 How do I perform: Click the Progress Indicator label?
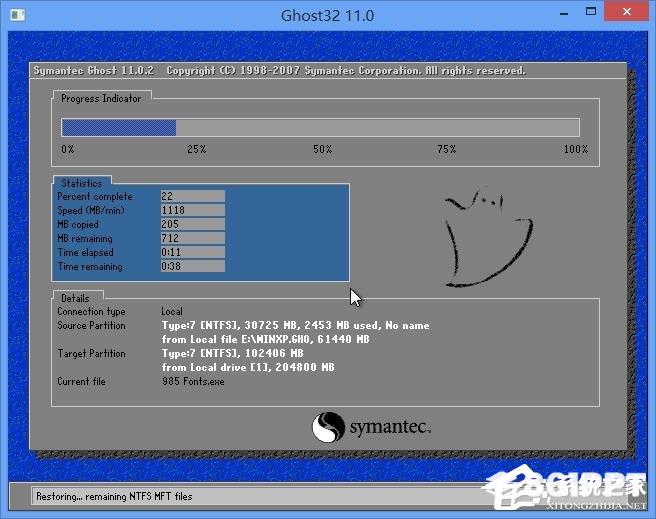101,99
